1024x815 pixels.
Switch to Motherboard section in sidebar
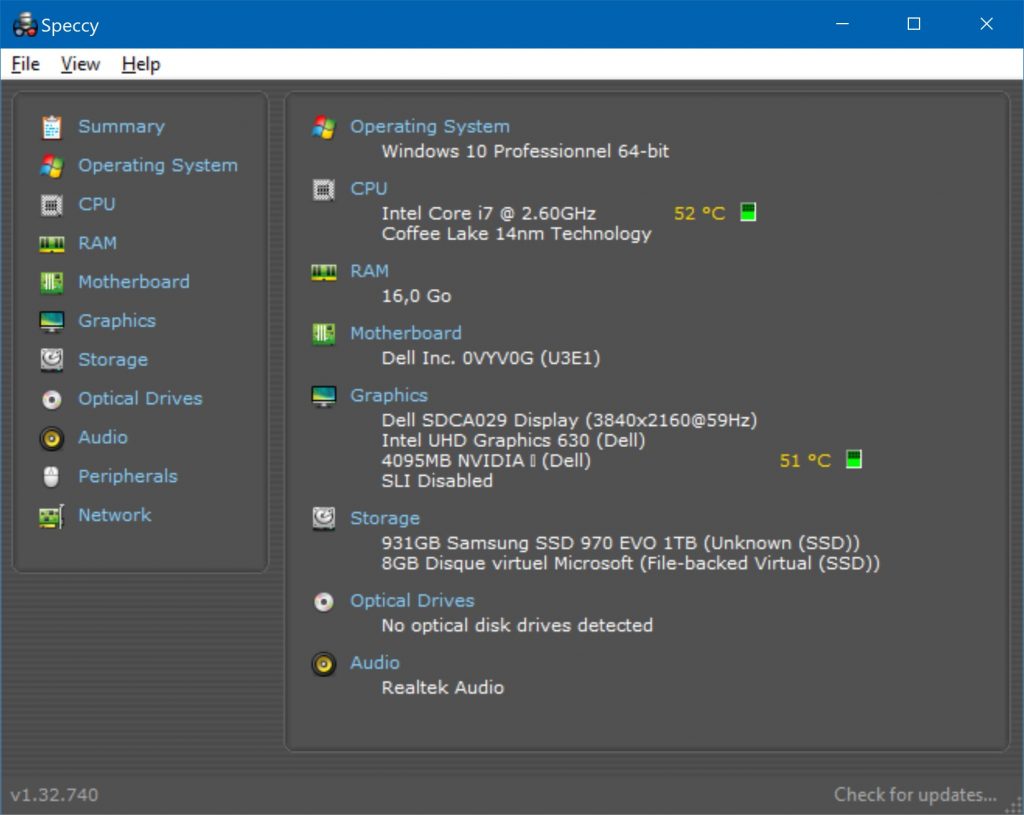click(x=134, y=282)
